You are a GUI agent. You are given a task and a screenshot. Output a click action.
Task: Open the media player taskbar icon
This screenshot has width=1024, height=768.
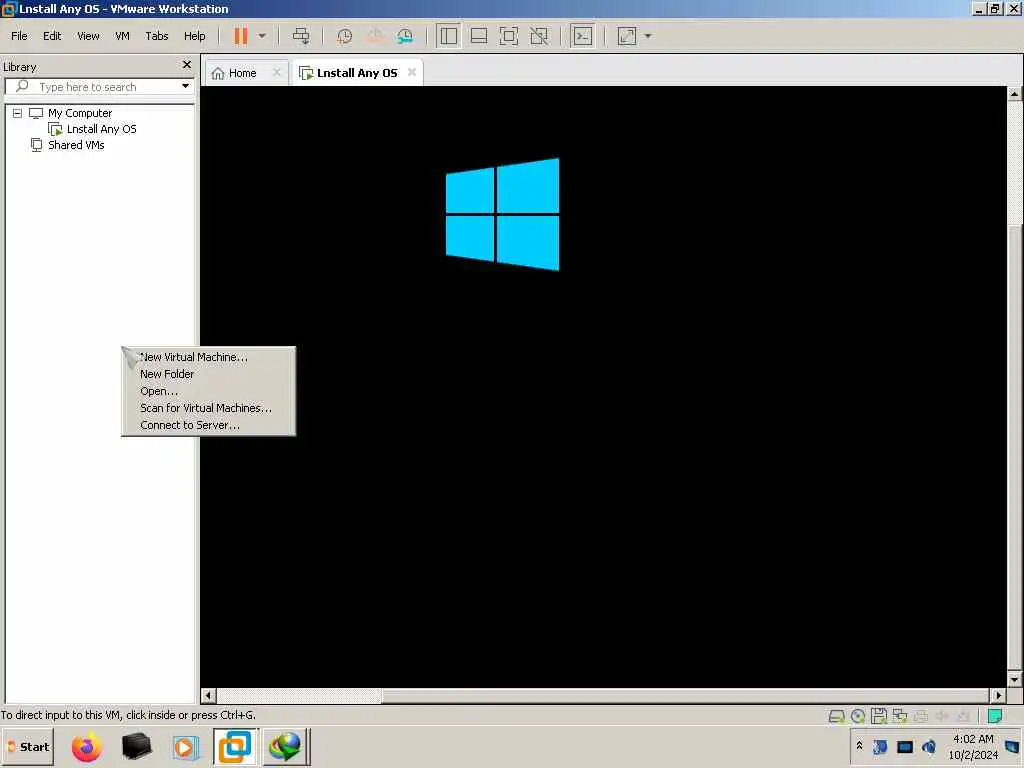point(185,747)
